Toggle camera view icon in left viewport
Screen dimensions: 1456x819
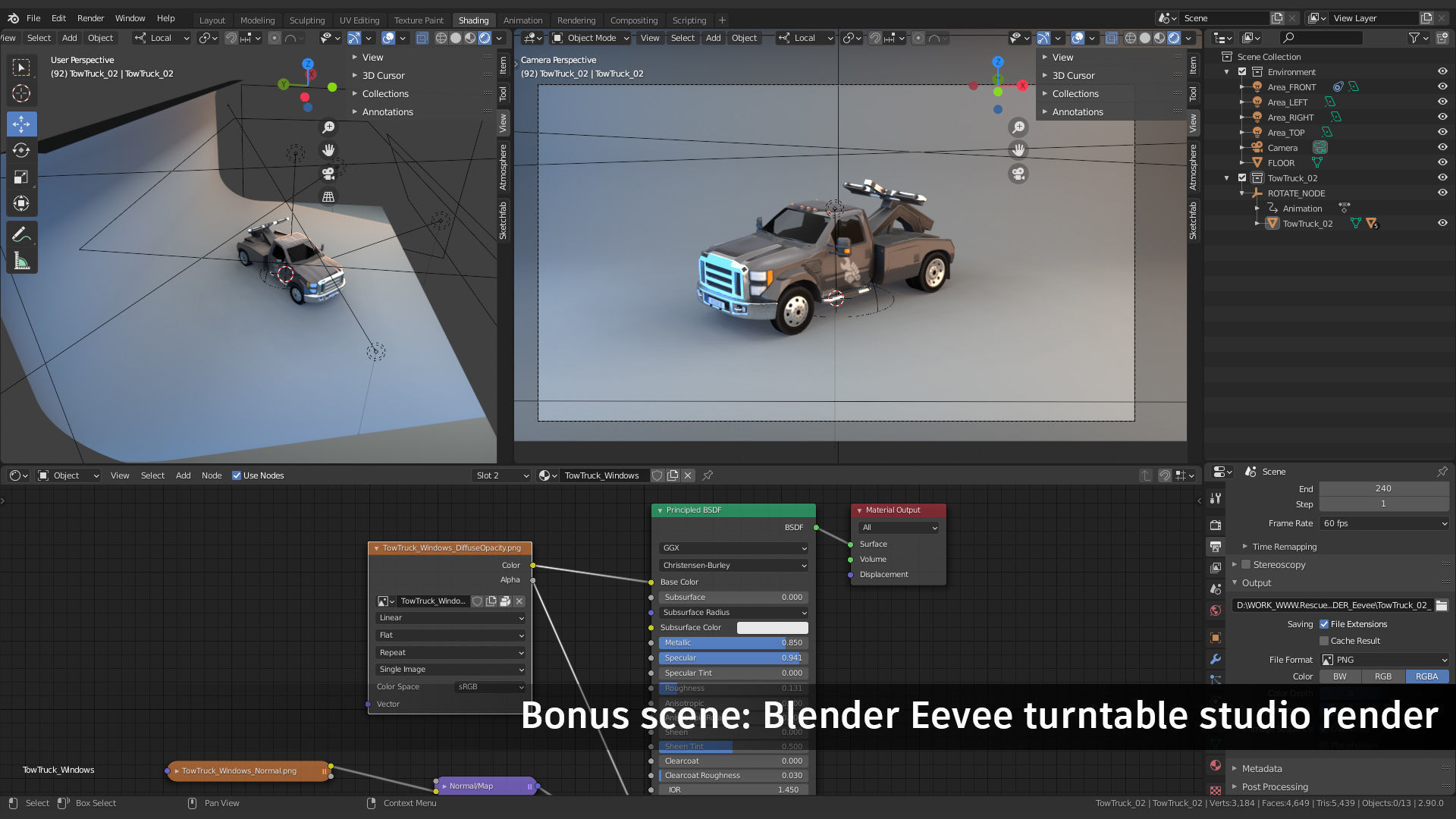pyautogui.click(x=328, y=174)
